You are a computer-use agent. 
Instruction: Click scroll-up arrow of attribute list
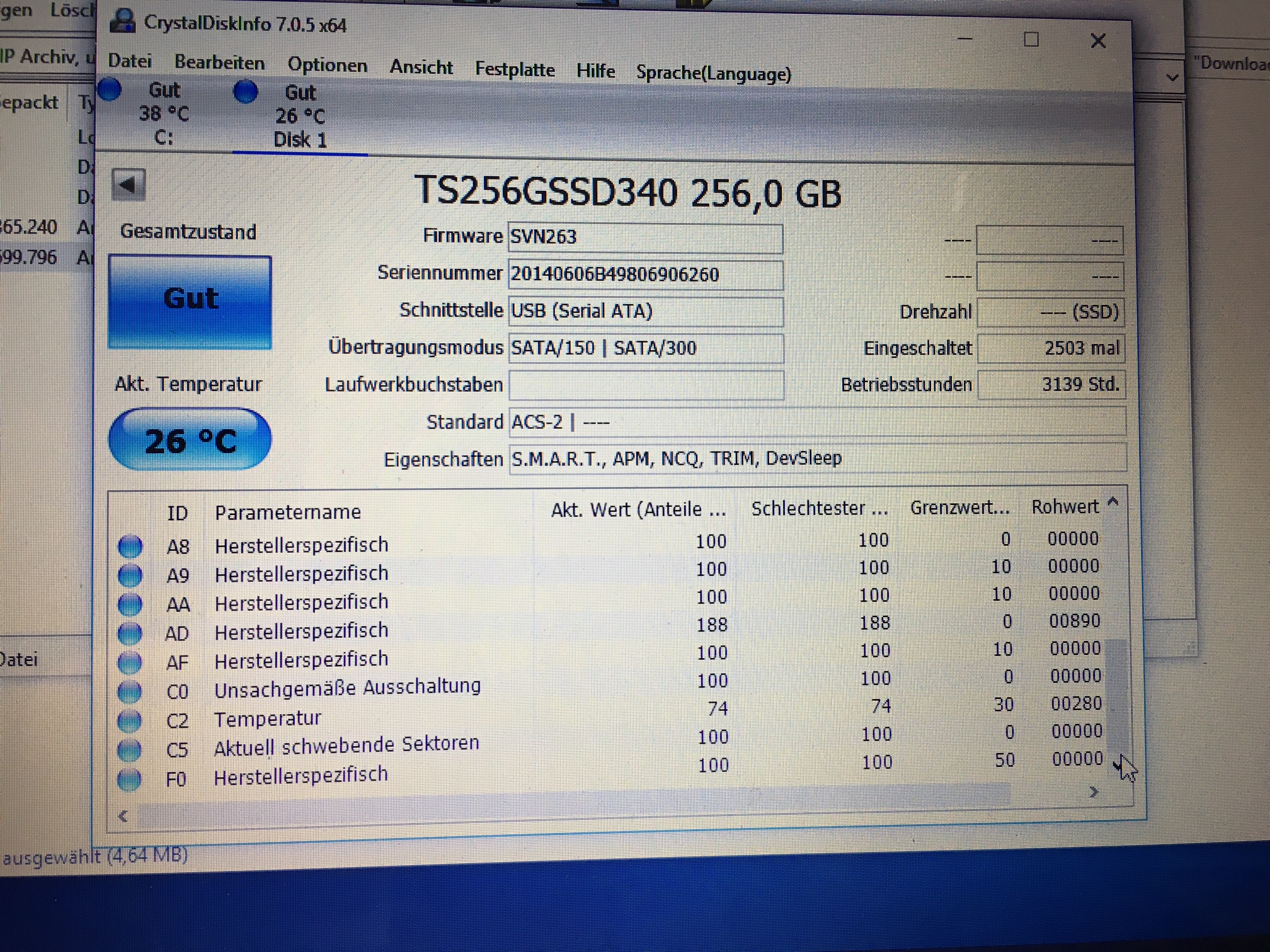point(1113,502)
